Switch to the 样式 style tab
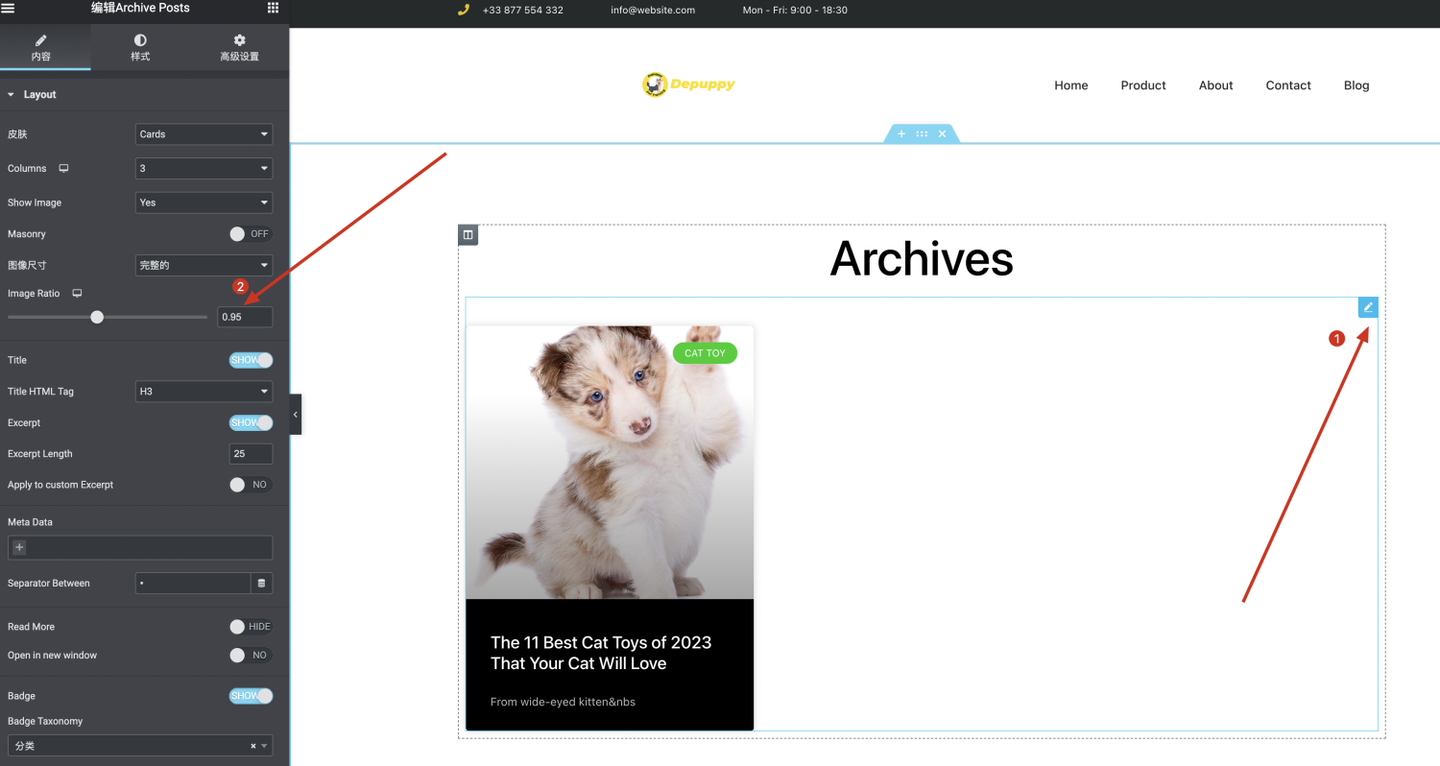This screenshot has width=1440, height=766. tap(140, 48)
